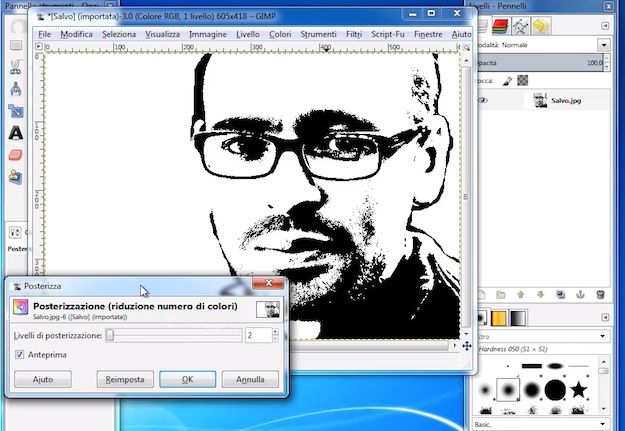Switch to the Undo History tab (yellow arrow)
Screen dimensions: 625x431
[540, 26]
